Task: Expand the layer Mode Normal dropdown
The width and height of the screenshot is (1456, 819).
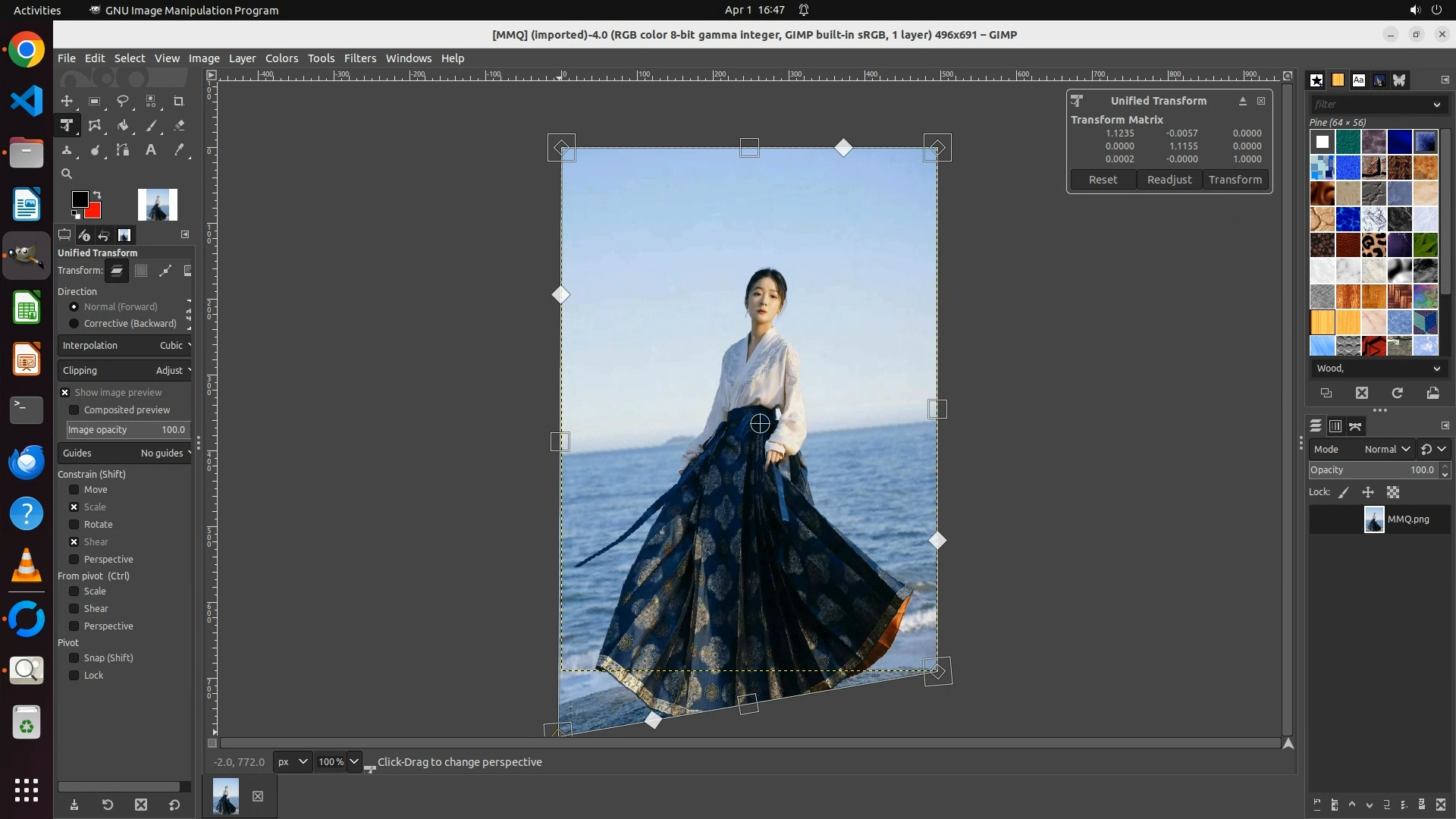Action: pyautogui.click(x=1386, y=450)
